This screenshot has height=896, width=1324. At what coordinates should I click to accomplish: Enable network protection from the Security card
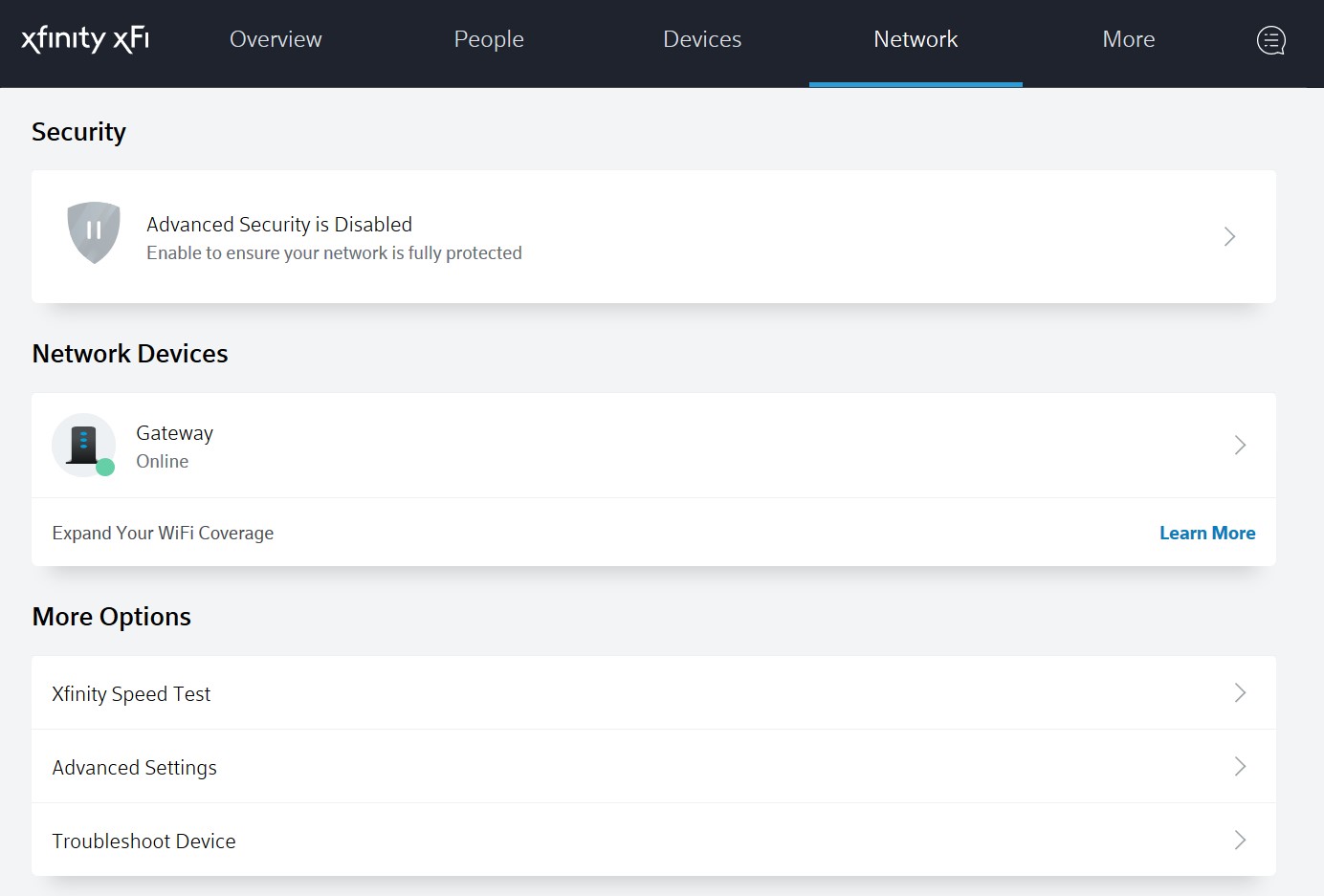[653, 236]
